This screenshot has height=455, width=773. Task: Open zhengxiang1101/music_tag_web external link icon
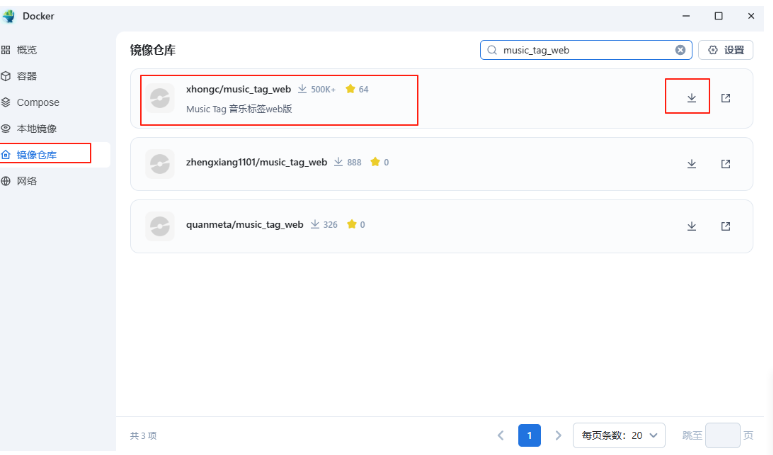[x=726, y=164]
